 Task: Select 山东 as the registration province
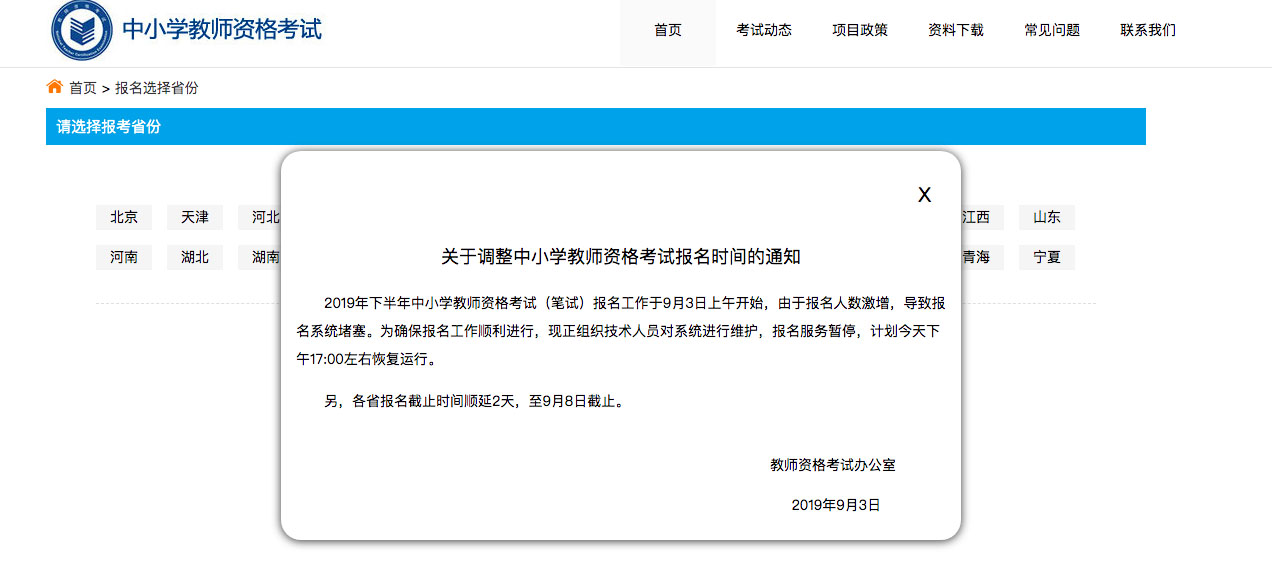1046,217
